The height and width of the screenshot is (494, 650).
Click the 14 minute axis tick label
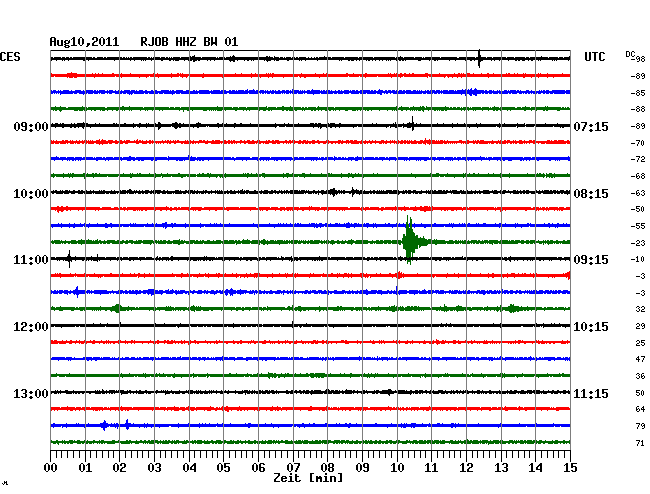pos(535,467)
